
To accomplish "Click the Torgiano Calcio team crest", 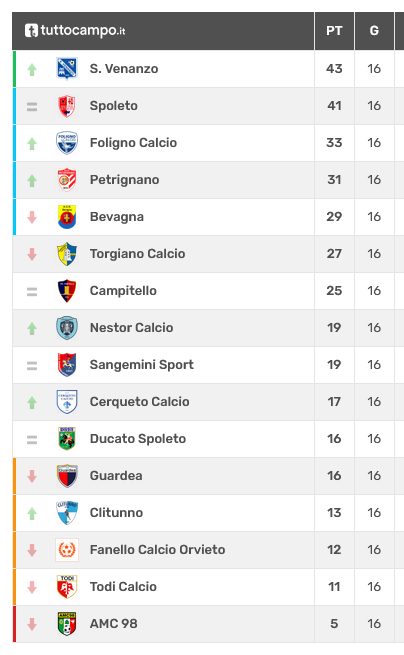I will [x=67, y=254].
